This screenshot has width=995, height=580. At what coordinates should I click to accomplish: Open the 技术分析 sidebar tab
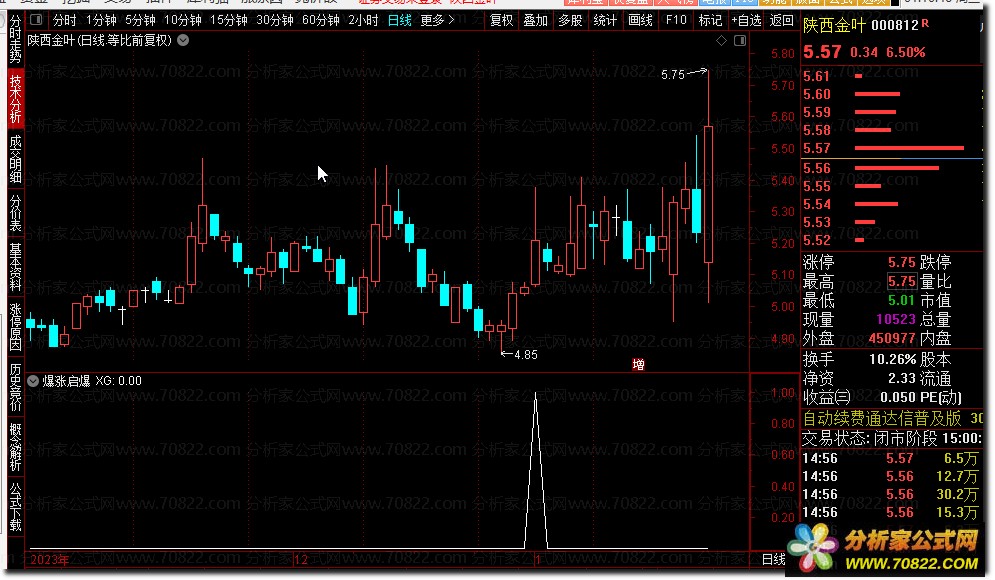click(15, 98)
